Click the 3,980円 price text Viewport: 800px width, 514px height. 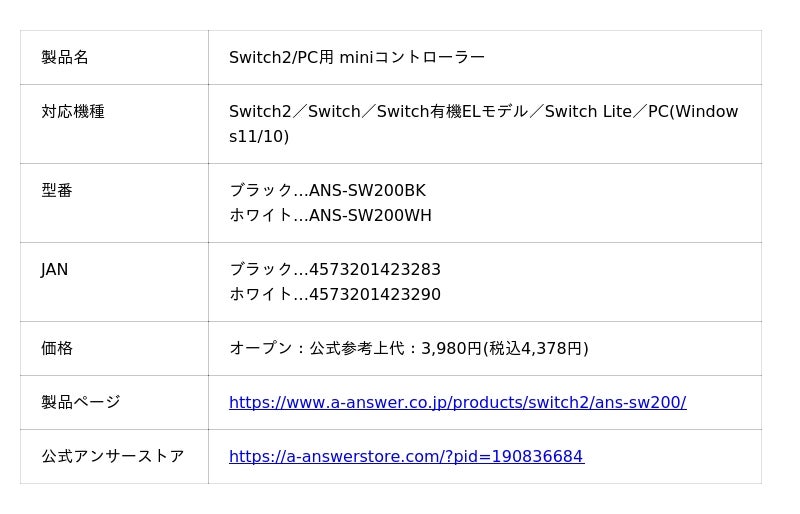451,348
